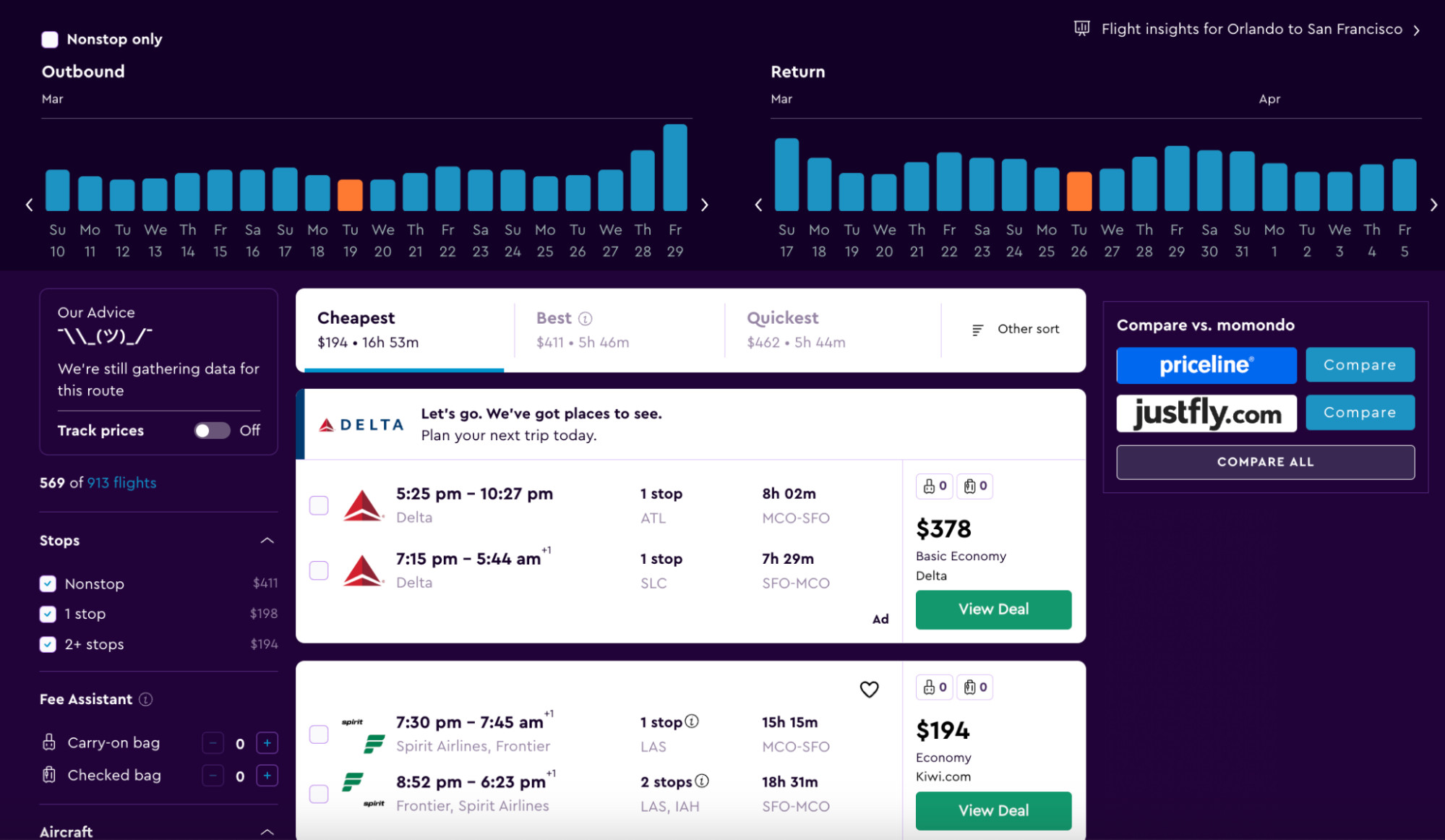Increase Checked bag count
The height and width of the screenshot is (840, 1445).
267,775
